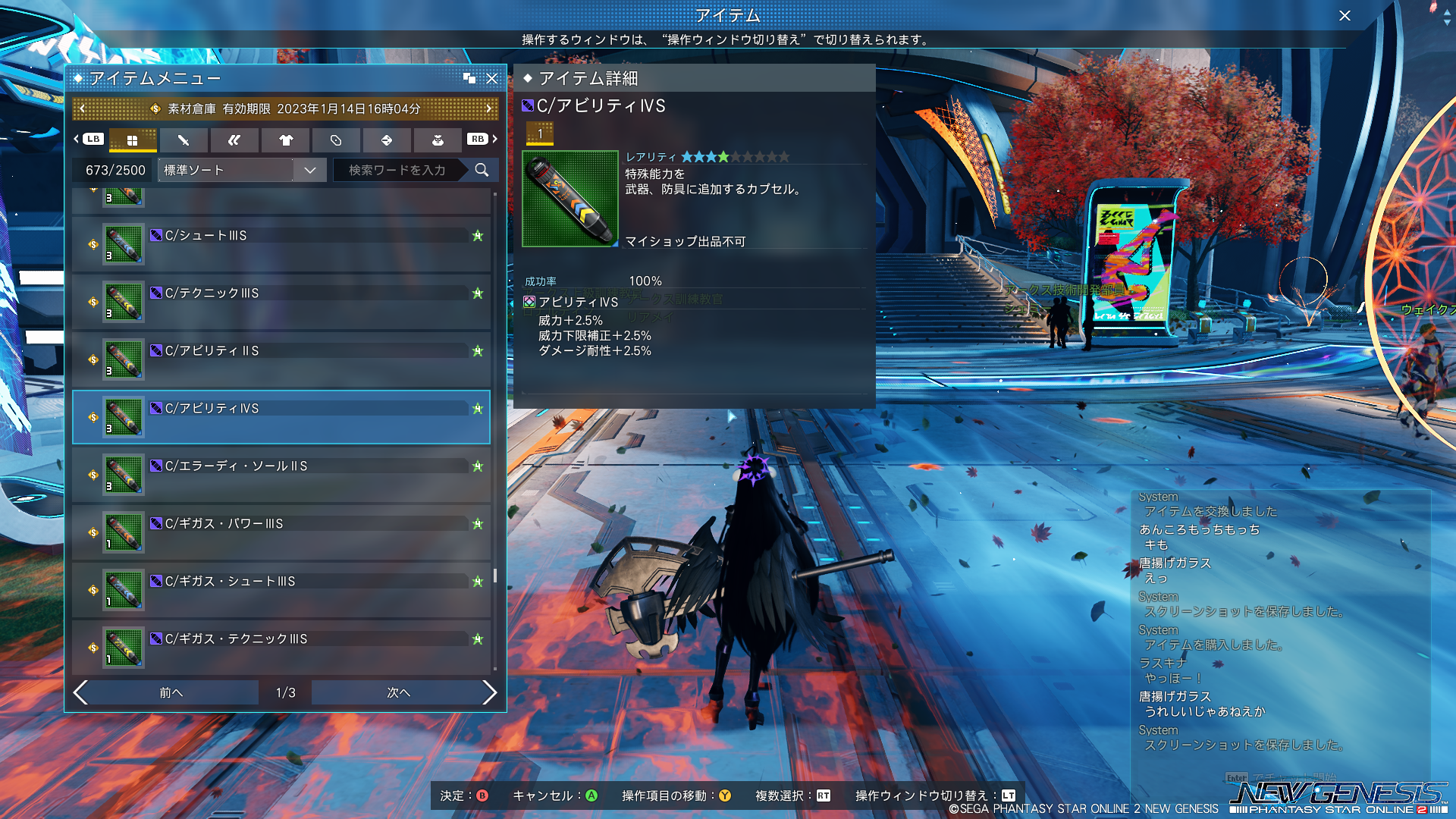Select the tag consumables category tab
Screen dimensions: 1456x819
[x=336, y=140]
